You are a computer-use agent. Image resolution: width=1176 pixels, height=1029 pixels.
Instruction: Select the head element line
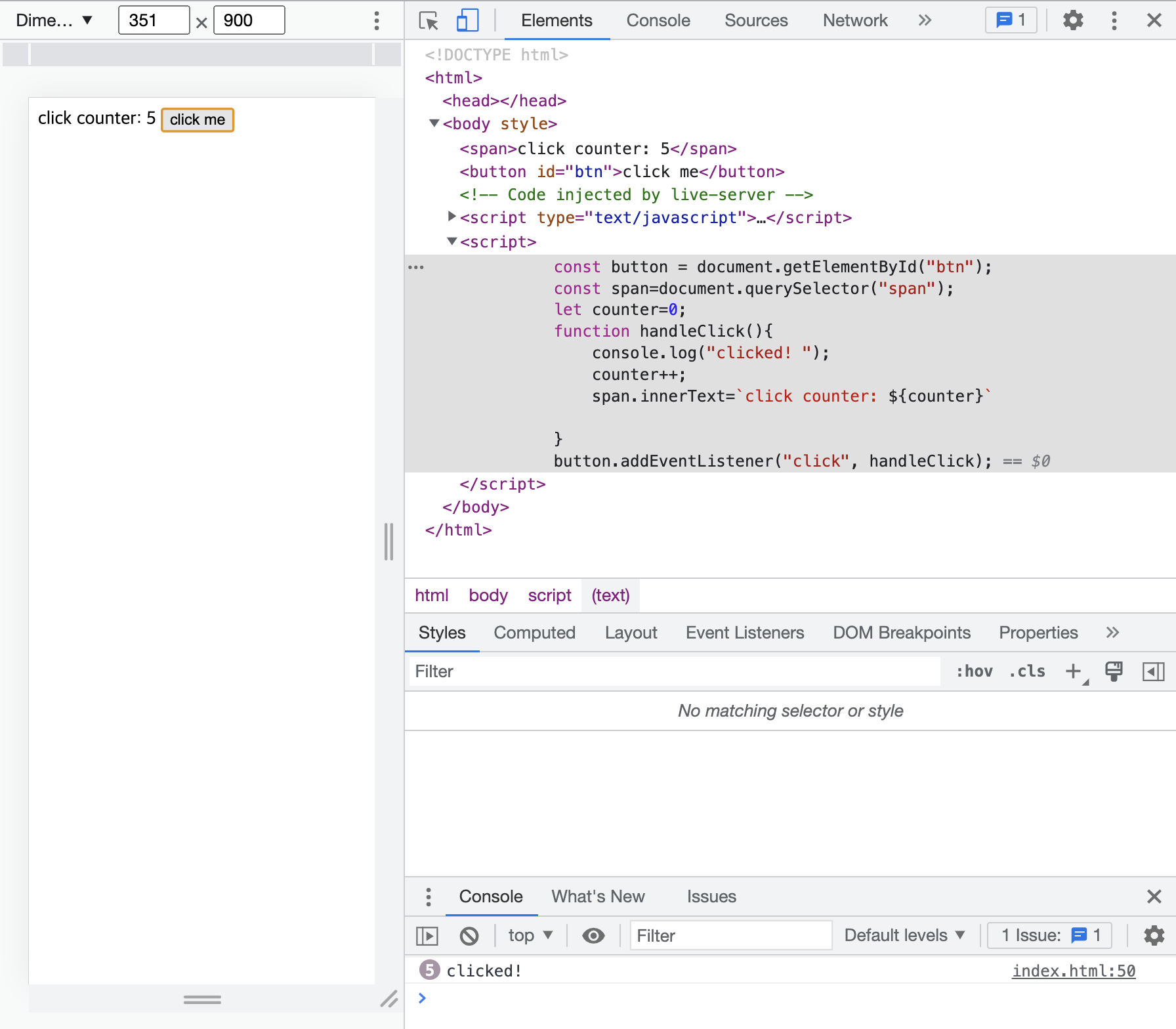tap(504, 101)
